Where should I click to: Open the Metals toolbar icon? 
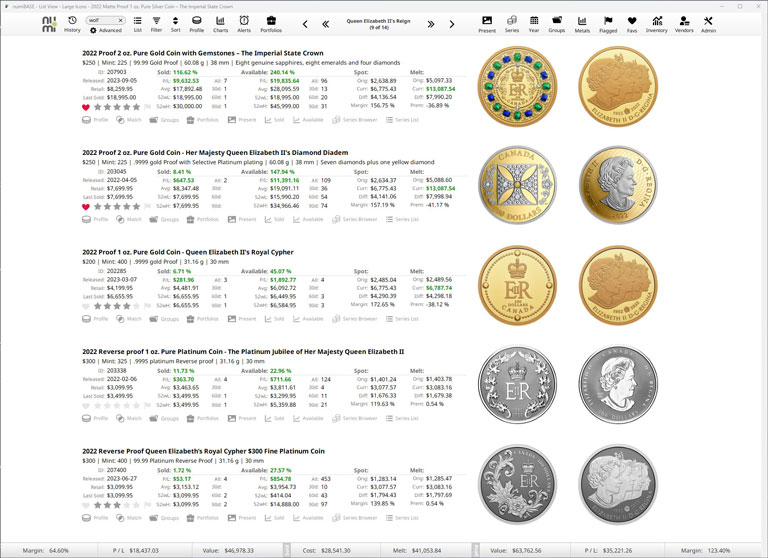point(582,24)
